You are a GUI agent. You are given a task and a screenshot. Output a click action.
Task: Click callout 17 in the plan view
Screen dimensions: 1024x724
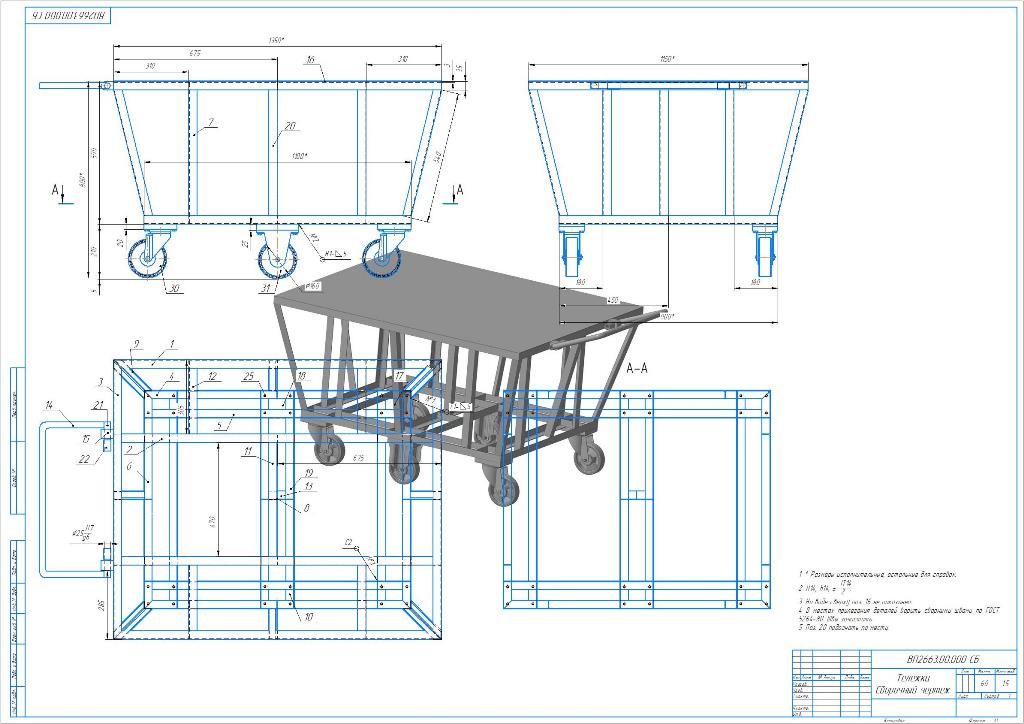[399, 377]
